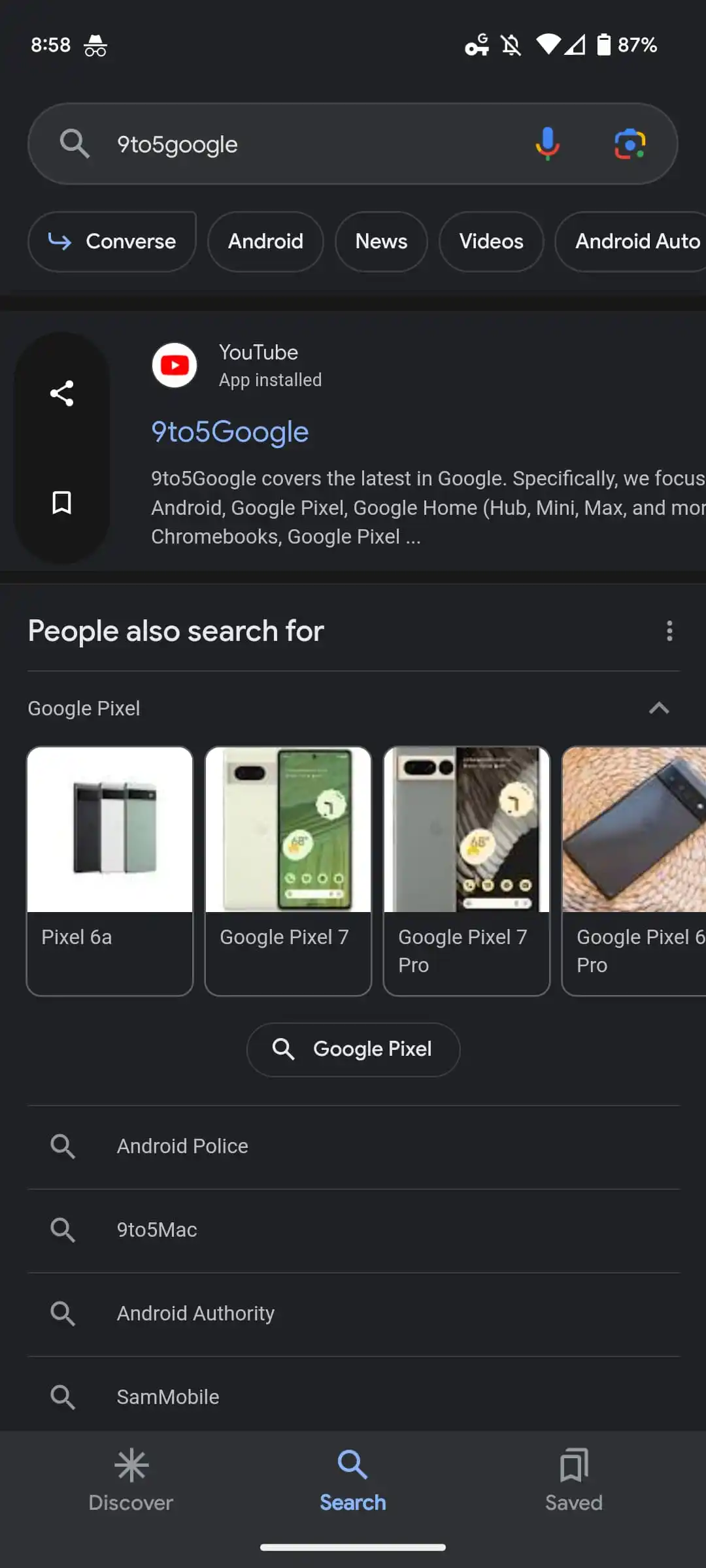Open the 9to5Google website link

pyautogui.click(x=229, y=432)
